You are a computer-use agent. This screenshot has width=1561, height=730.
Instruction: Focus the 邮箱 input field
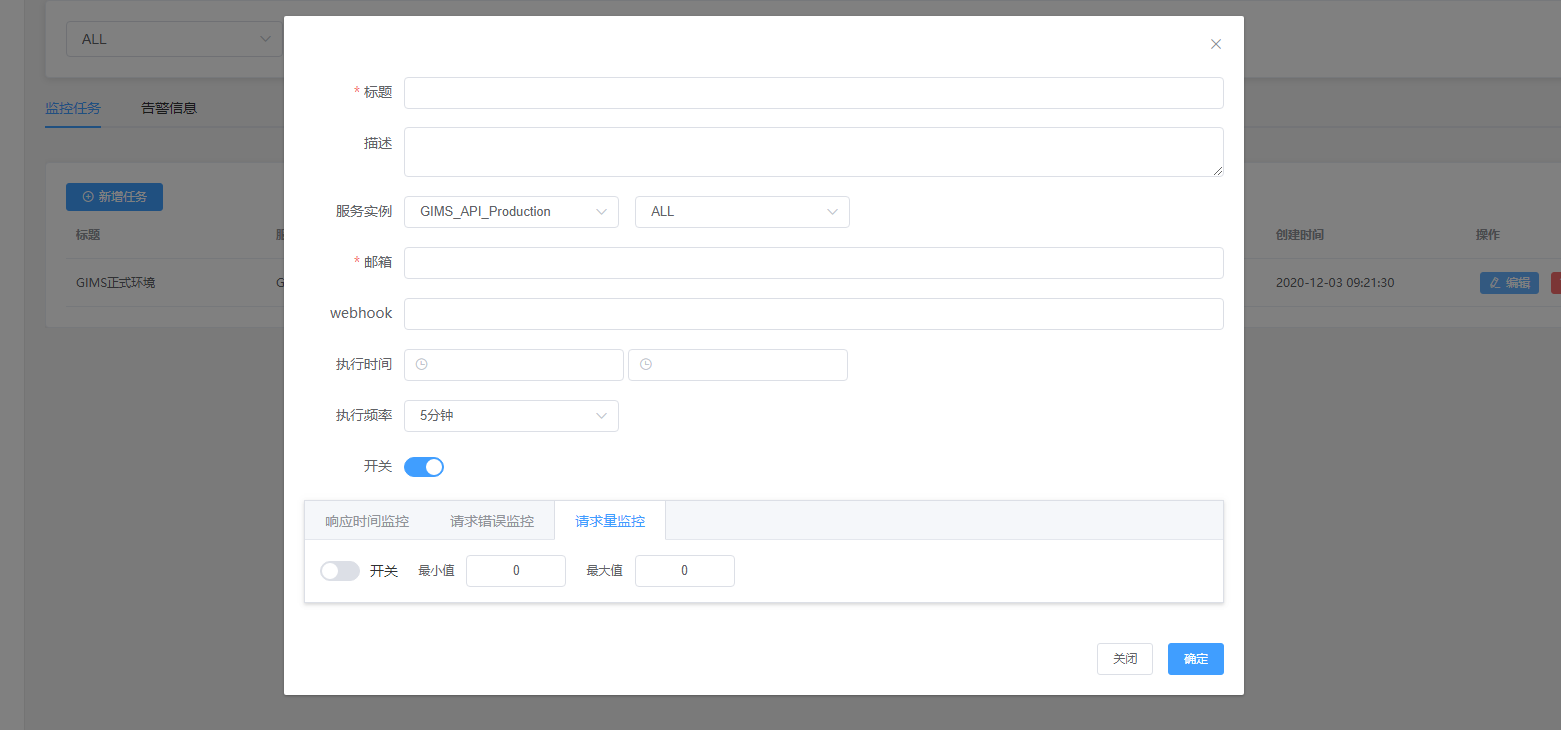814,263
